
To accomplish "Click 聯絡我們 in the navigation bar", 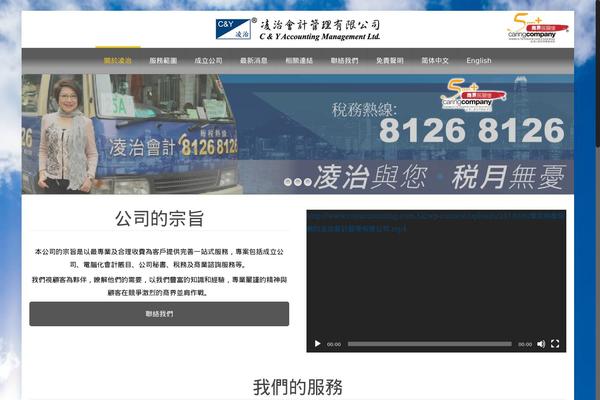I will pyautogui.click(x=344, y=60).
